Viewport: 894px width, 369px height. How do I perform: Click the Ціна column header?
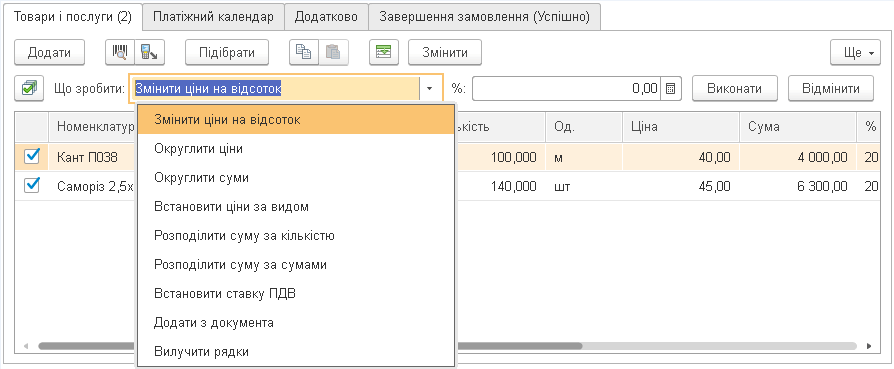681,127
